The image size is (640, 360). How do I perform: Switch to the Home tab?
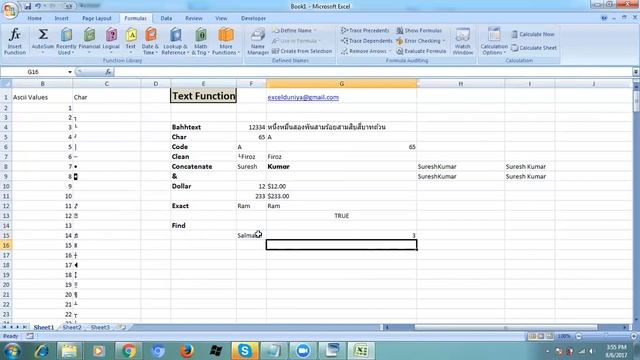coord(34,18)
